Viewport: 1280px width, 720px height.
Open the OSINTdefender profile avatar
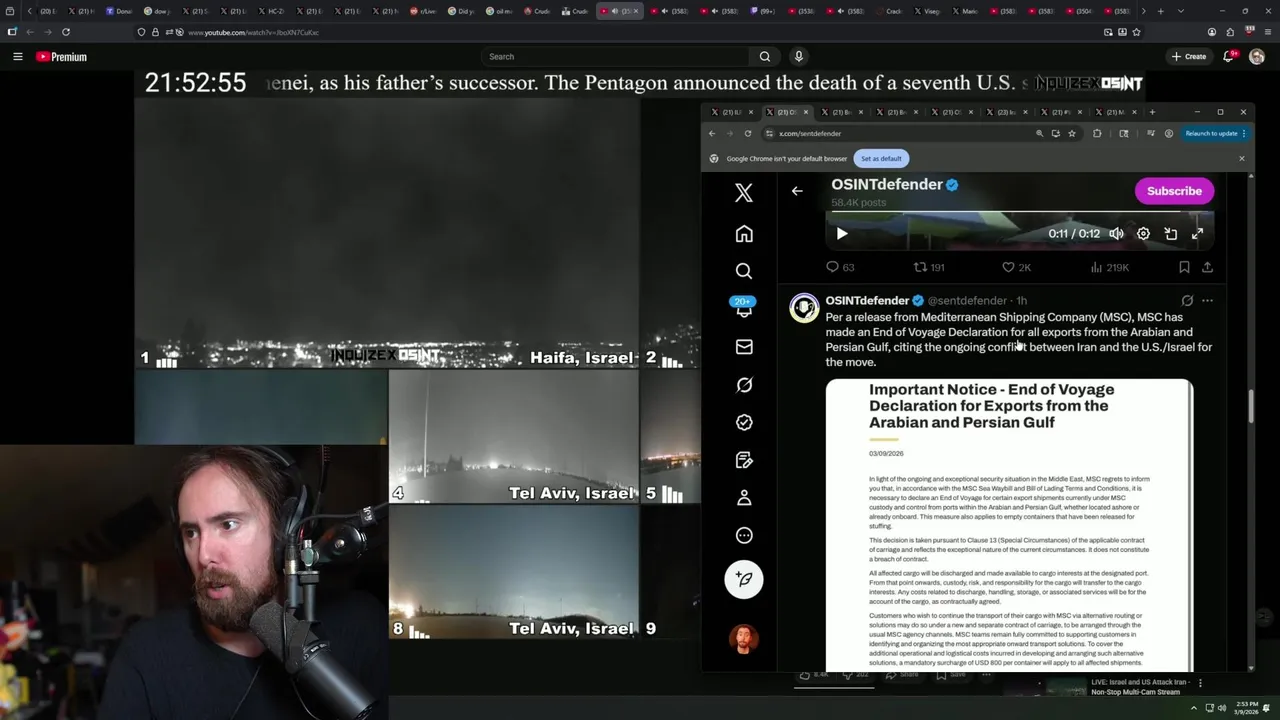tap(804, 308)
